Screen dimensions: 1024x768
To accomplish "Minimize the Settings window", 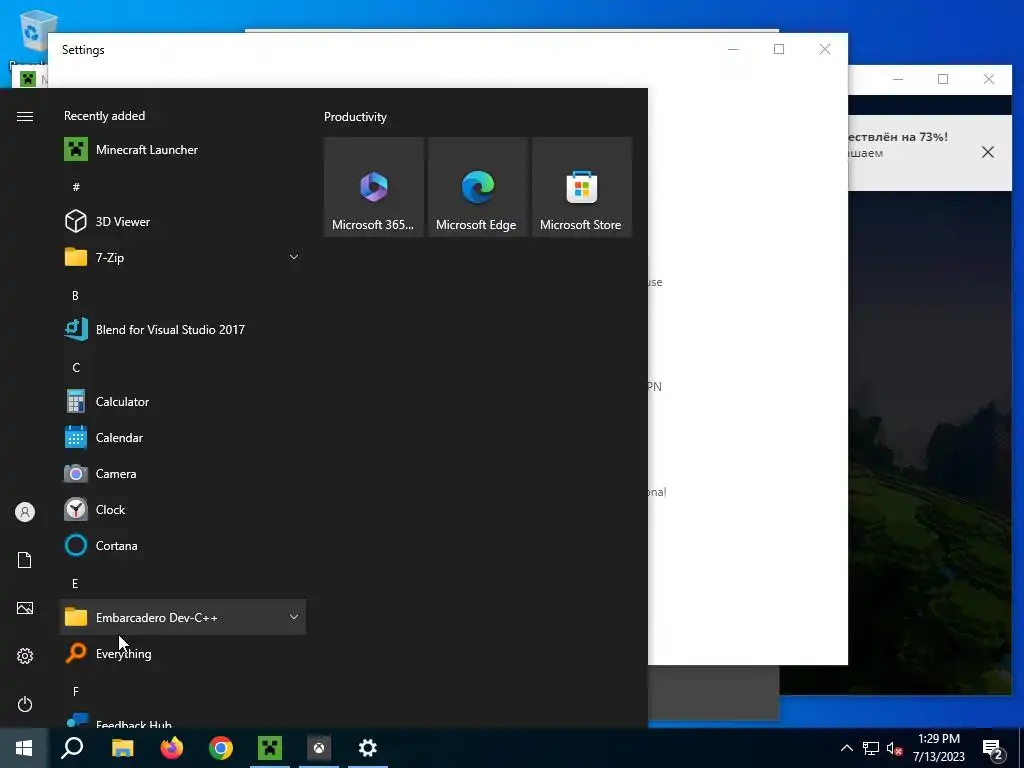I will coord(733,50).
